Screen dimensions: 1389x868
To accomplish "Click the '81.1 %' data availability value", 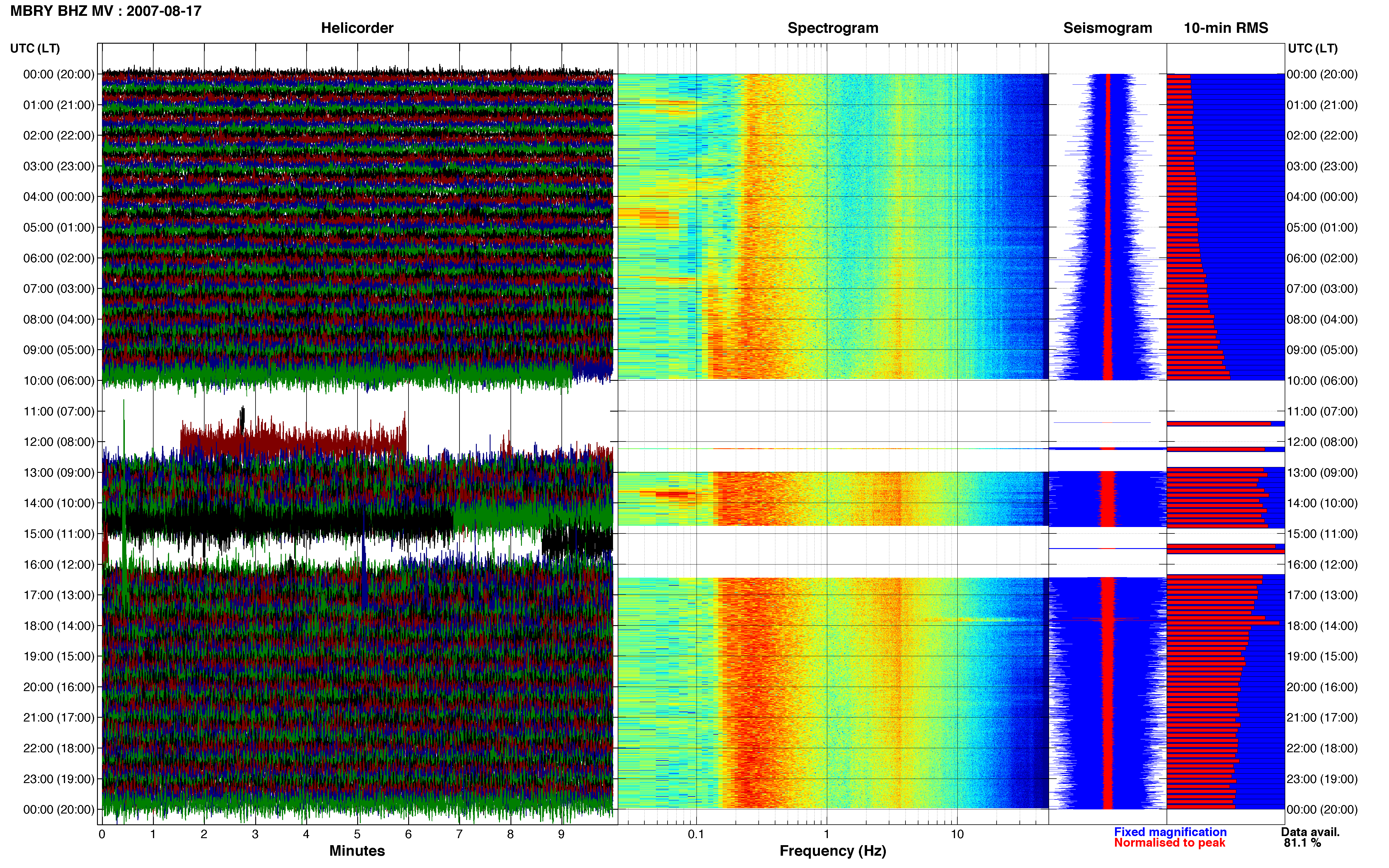I will click(1302, 843).
